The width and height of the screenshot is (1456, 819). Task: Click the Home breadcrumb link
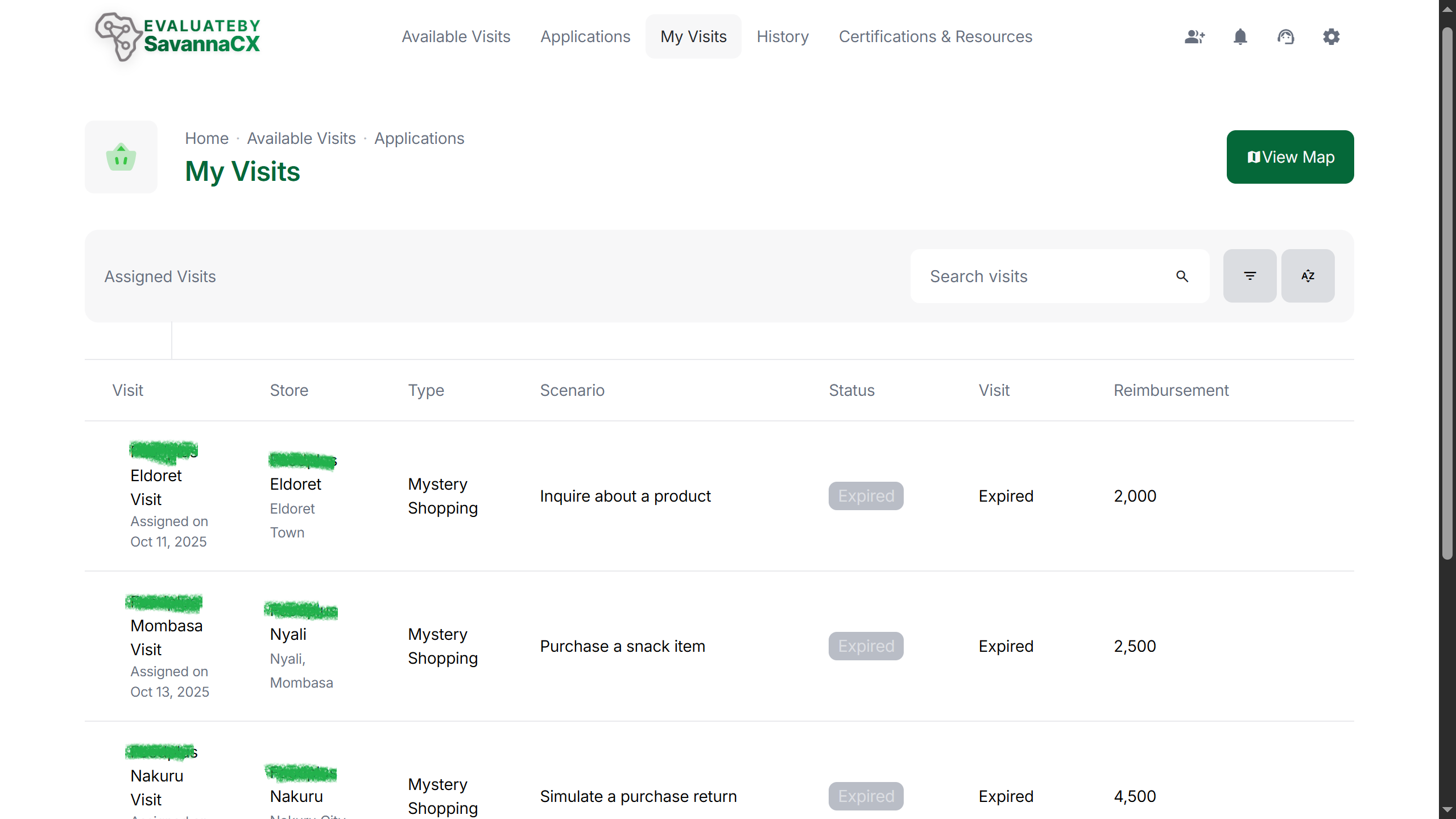click(206, 138)
